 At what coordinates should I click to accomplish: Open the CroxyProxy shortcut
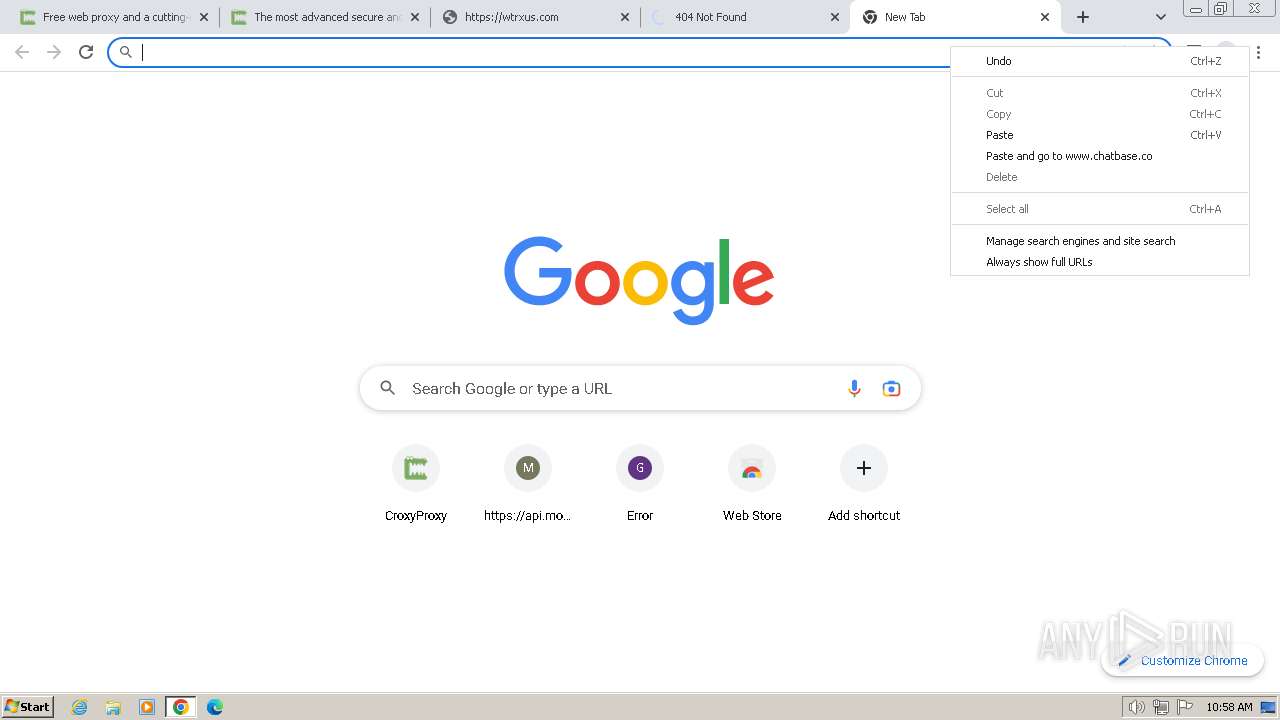click(x=416, y=485)
